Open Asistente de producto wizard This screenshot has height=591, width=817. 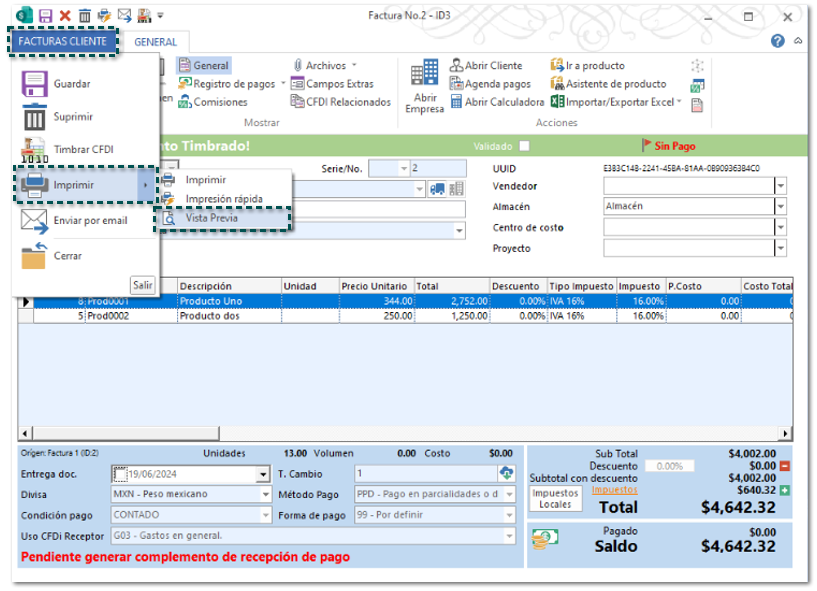click(558, 84)
